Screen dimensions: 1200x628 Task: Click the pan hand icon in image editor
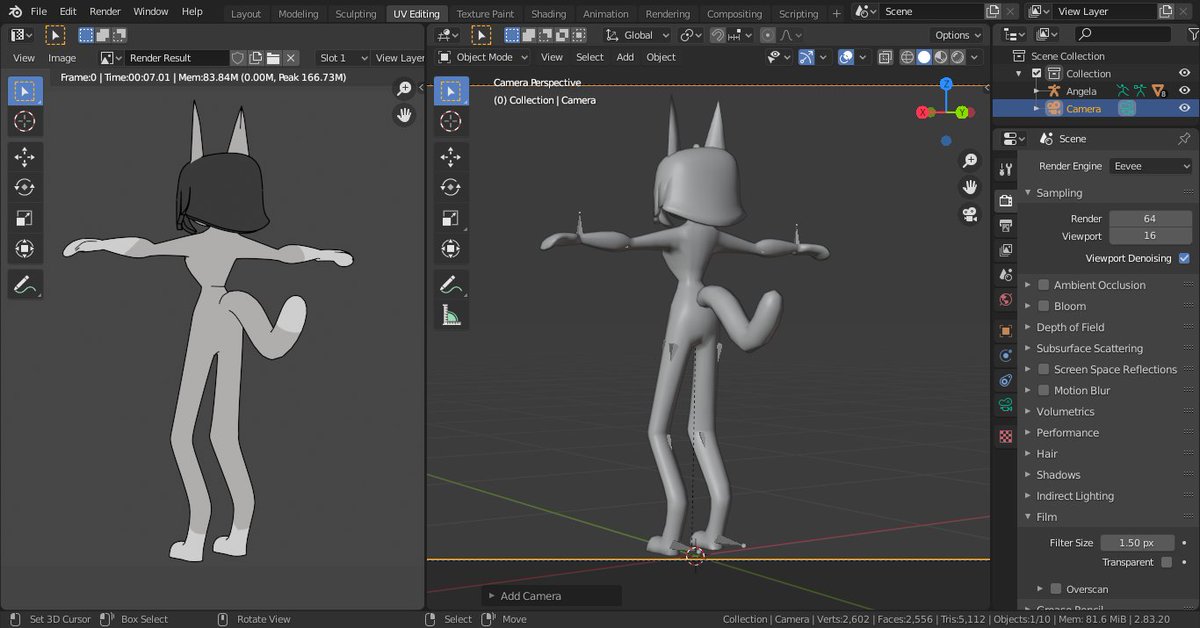click(x=404, y=115)
